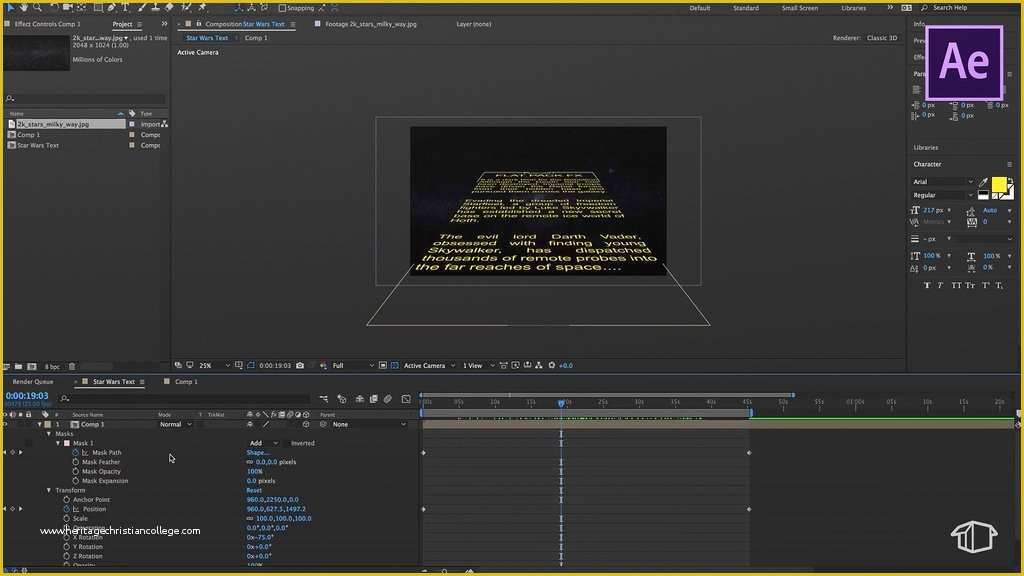This screenshot has height=576, width=1024.
Task: Open new folder icon in Project panel
Action: click(18, 366)
